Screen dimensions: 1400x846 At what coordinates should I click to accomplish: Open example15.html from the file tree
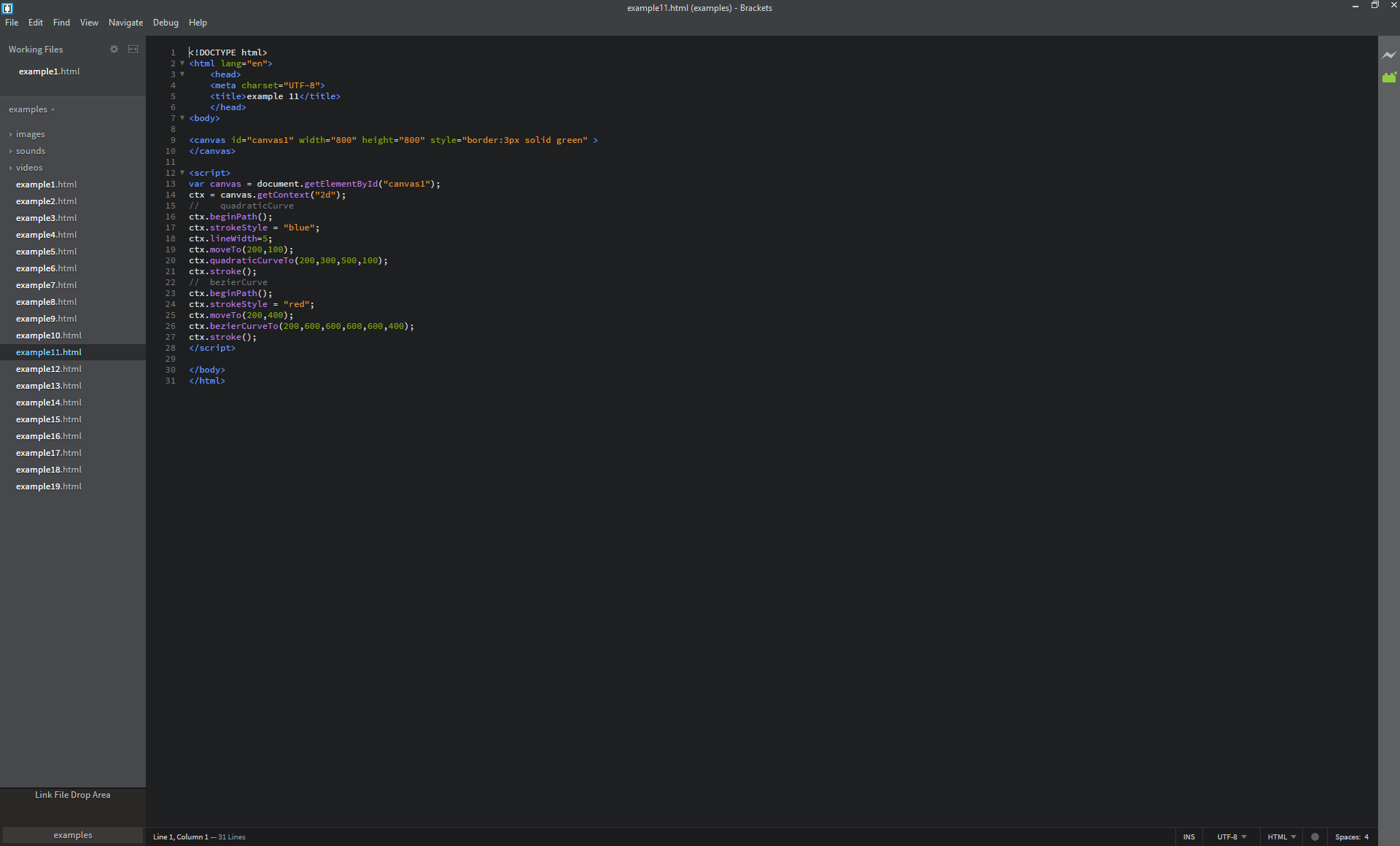click(48, 419)
